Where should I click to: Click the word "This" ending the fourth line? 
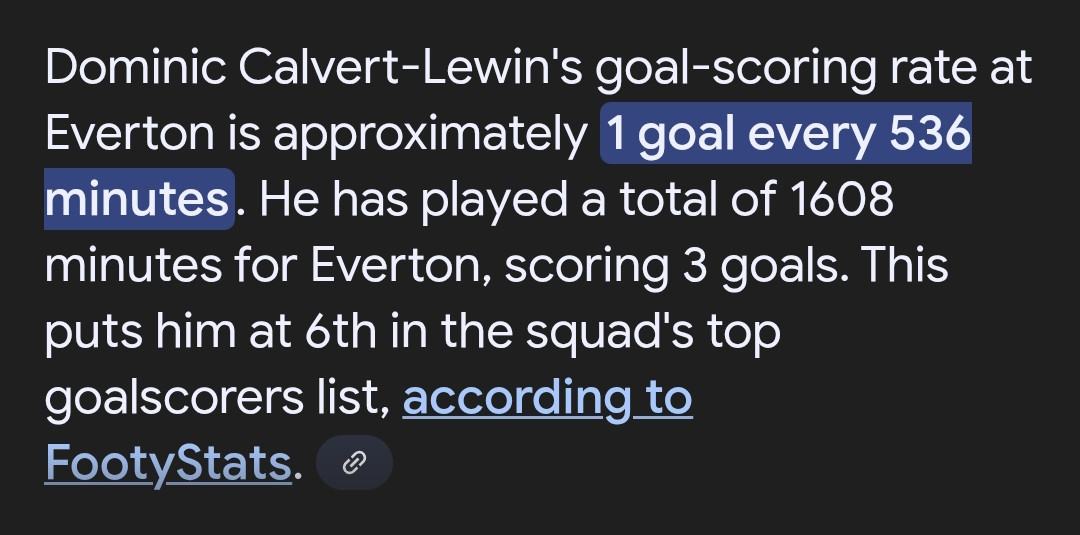[x=904, y=267]
